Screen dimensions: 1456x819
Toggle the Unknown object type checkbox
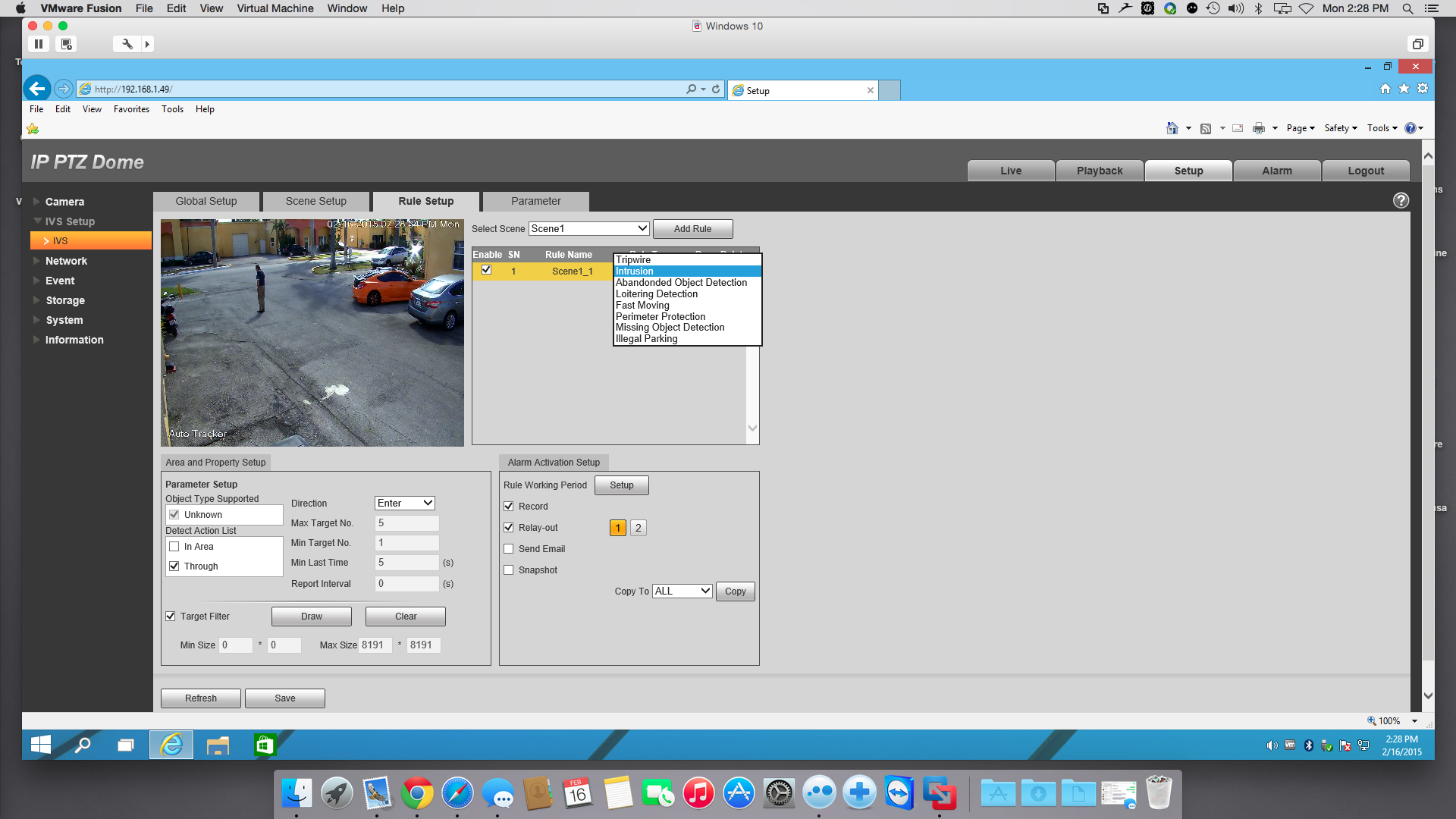click(174, 514)
